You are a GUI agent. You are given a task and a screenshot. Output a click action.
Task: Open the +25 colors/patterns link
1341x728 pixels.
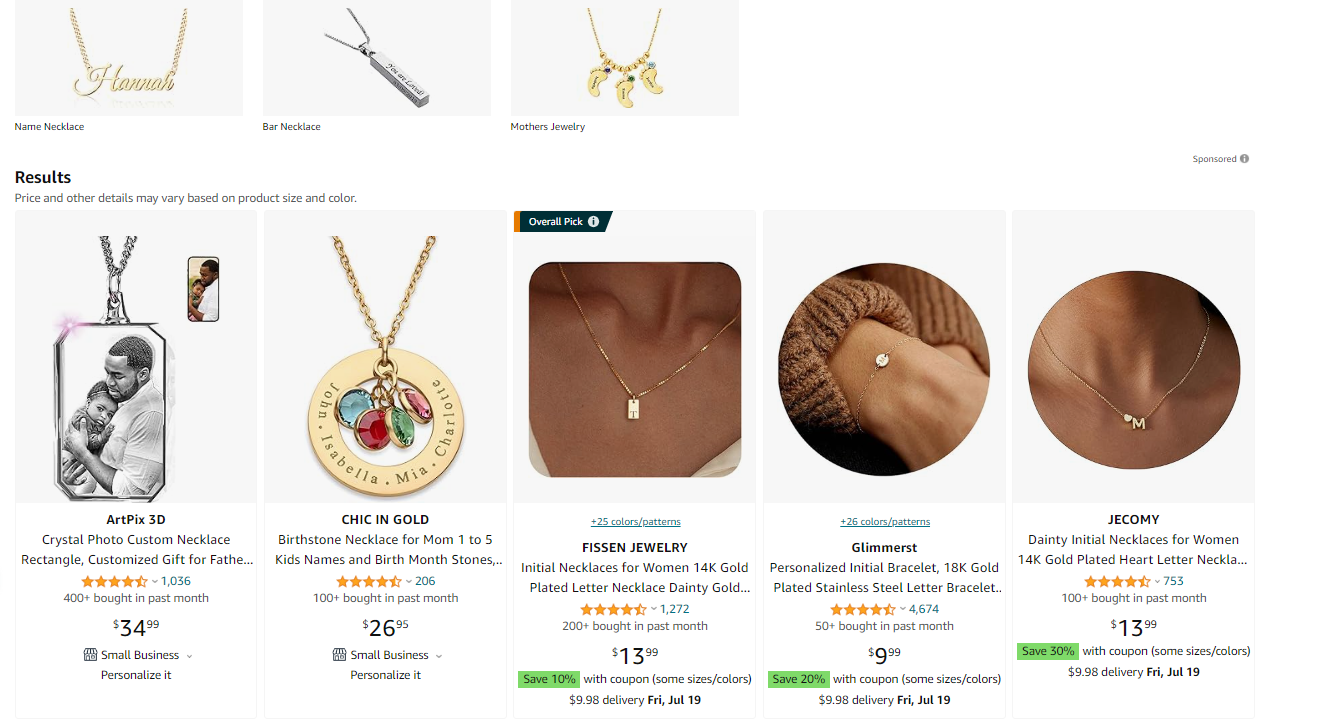click(635, 522)
